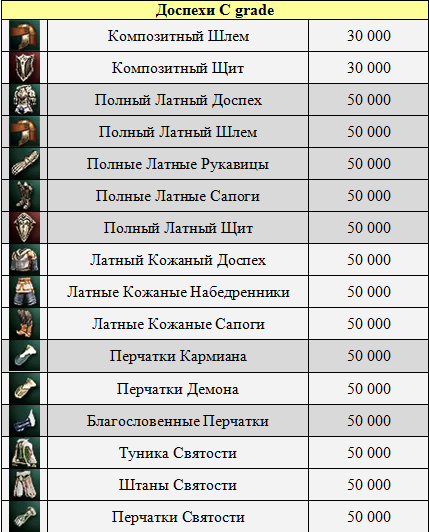
Task: Select the Полные Латные Рукавицы gauntlets icon
Action: 24,164
